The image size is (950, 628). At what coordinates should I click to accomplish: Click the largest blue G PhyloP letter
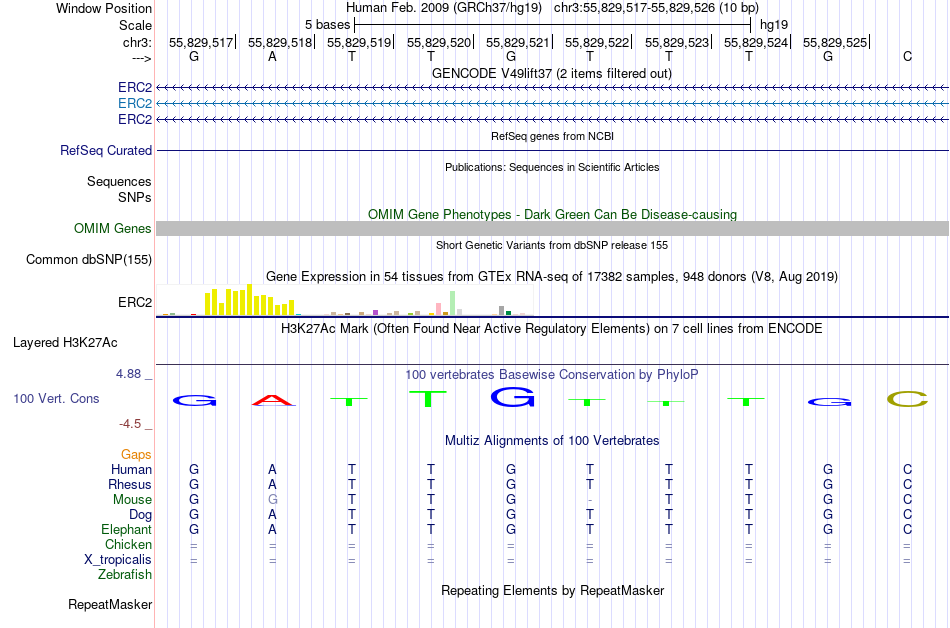coord(513,397)
